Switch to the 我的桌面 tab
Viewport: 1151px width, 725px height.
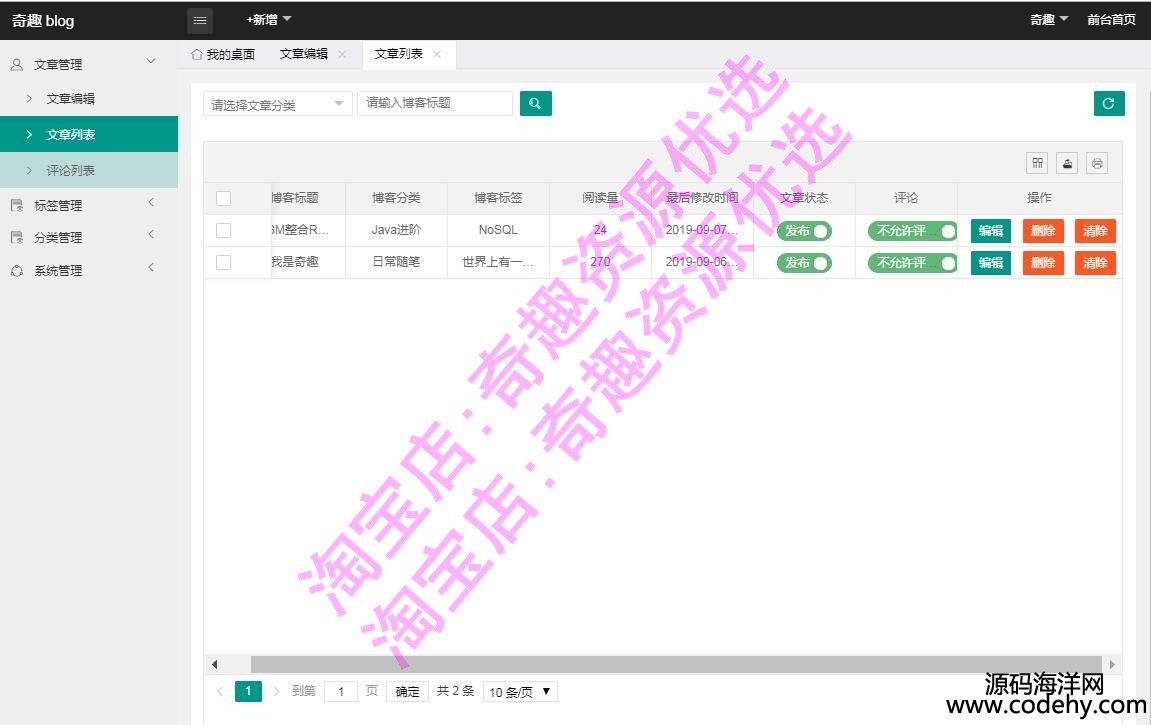click(223, 54)
